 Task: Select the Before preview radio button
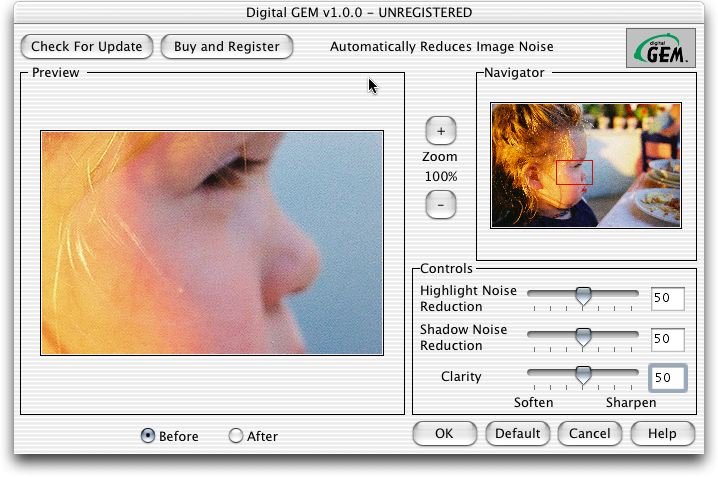(x=147, y=436)
